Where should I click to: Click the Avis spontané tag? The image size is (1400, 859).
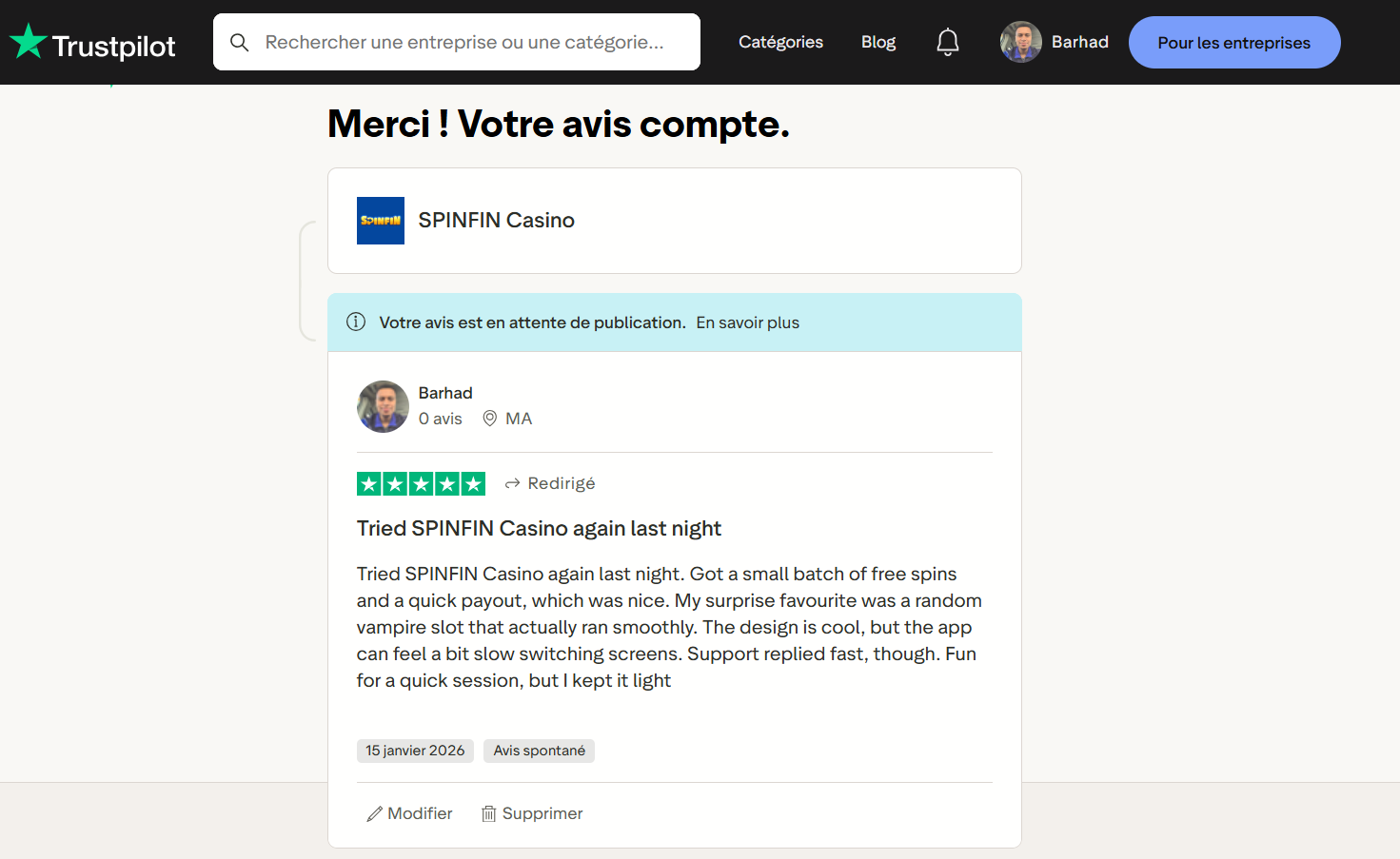click(x=539, y=751)
